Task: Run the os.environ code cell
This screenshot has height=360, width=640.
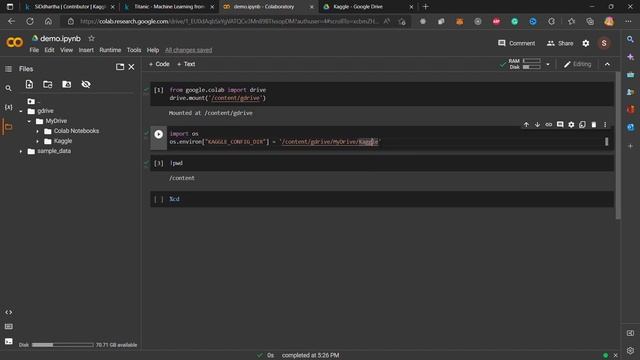Action: point(159,134)
